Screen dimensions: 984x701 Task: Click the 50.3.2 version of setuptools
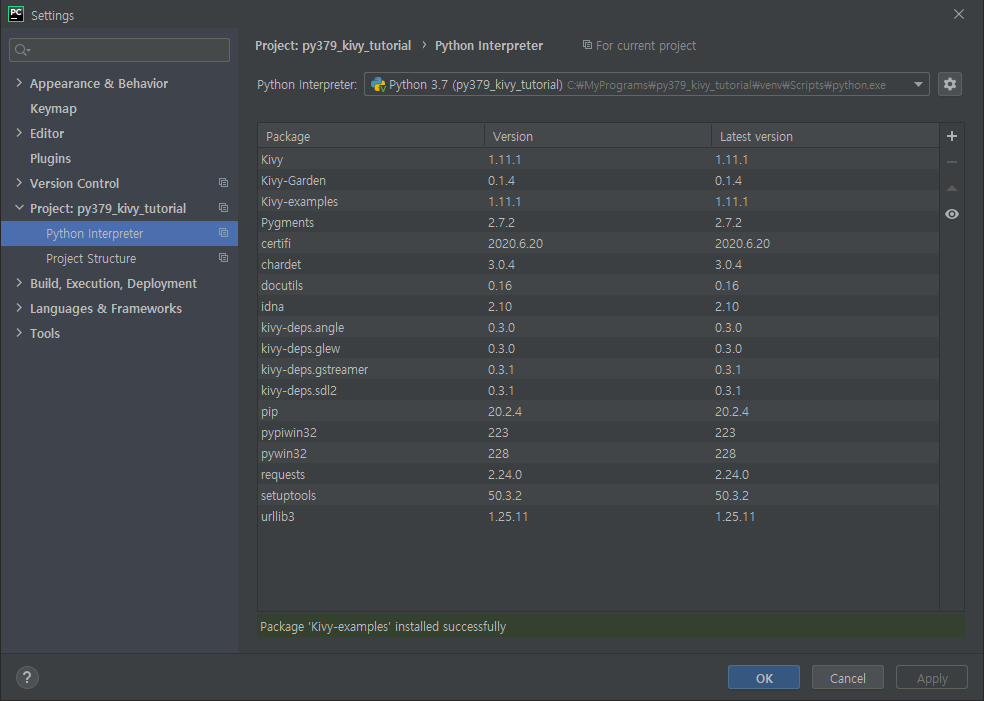[x=505, y=496]
